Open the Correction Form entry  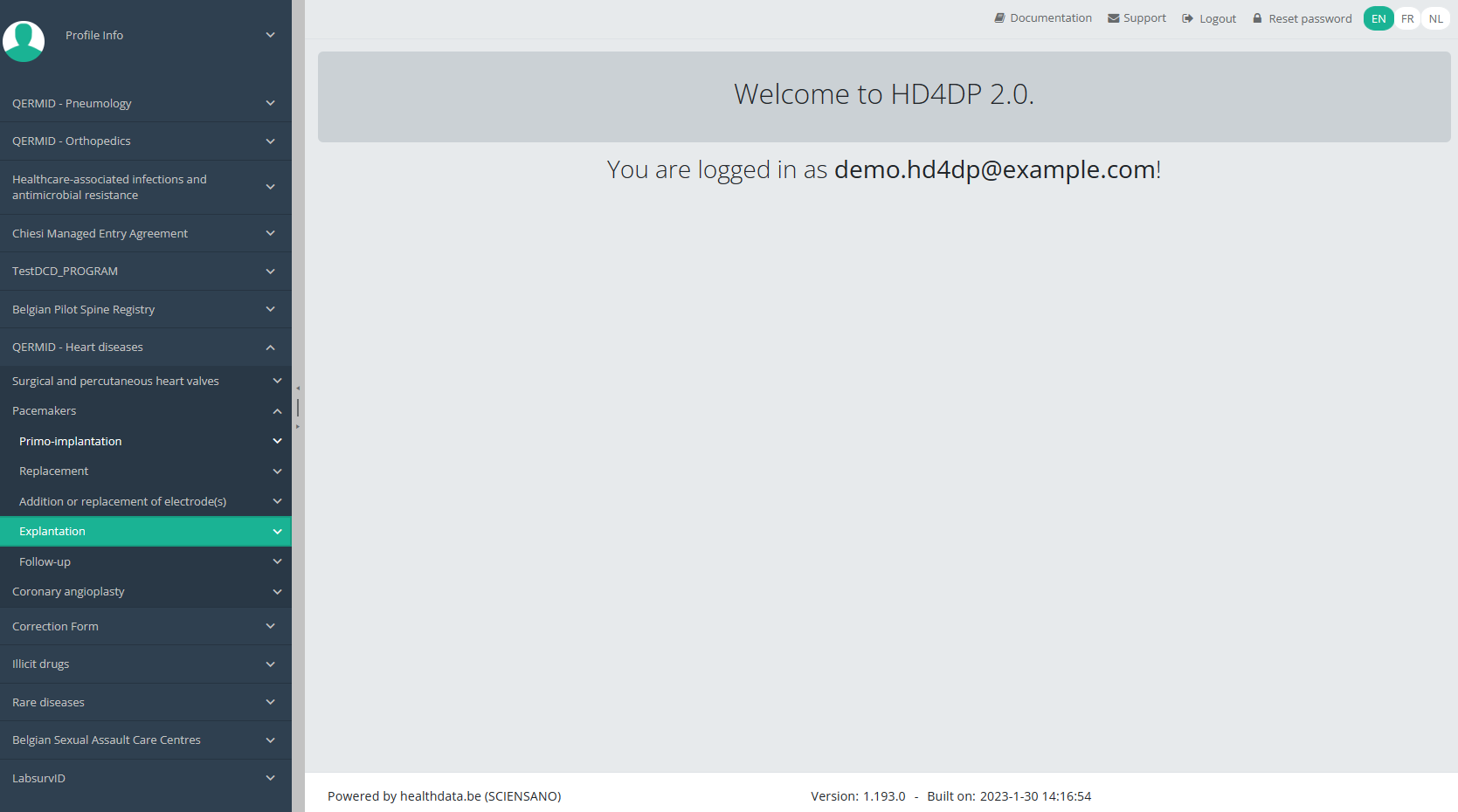pyautogui.click(x=55, y=627)
